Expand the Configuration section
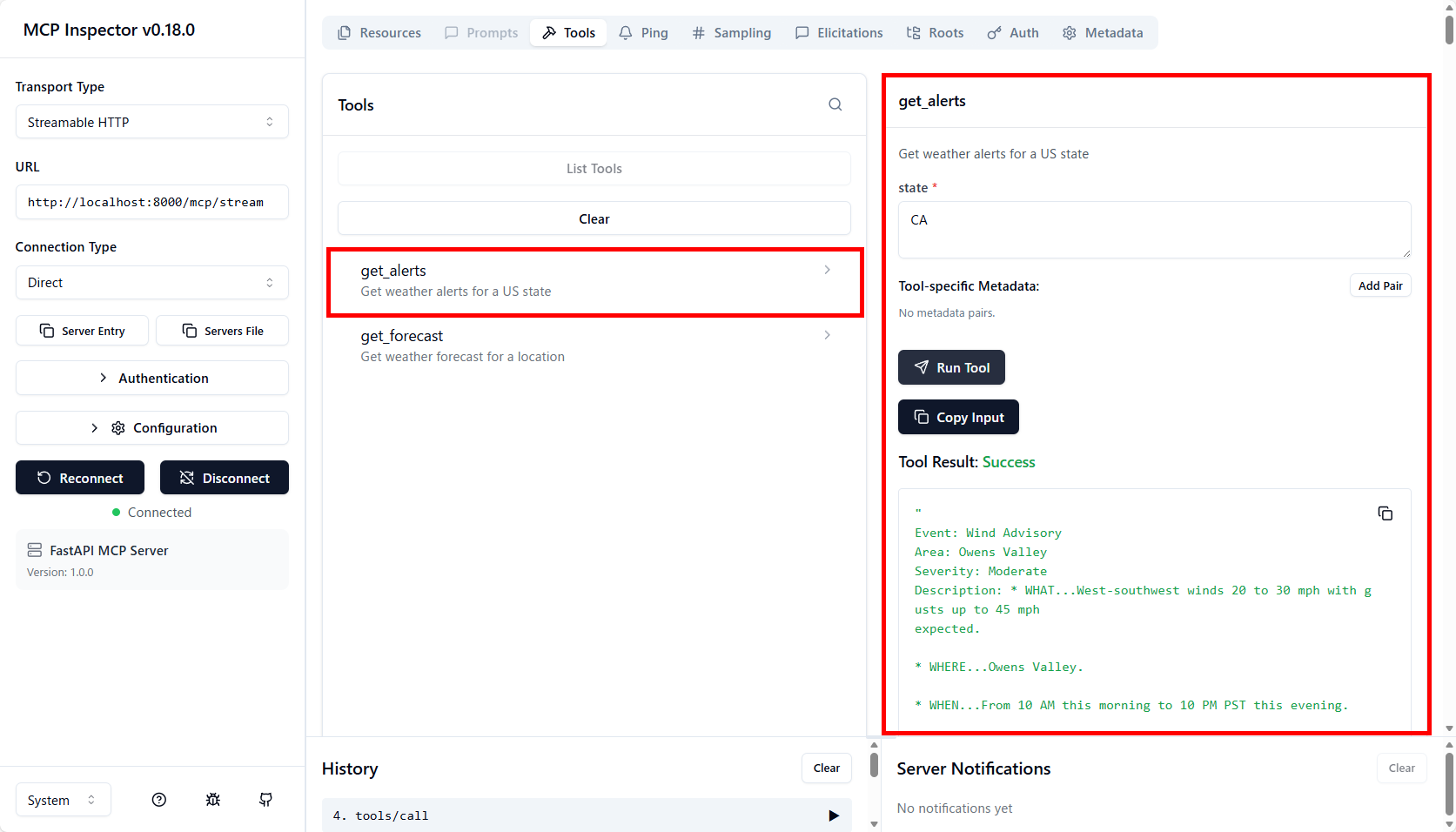The height and width of the screenshot is (832, 1456). click(x=151, y=428)
